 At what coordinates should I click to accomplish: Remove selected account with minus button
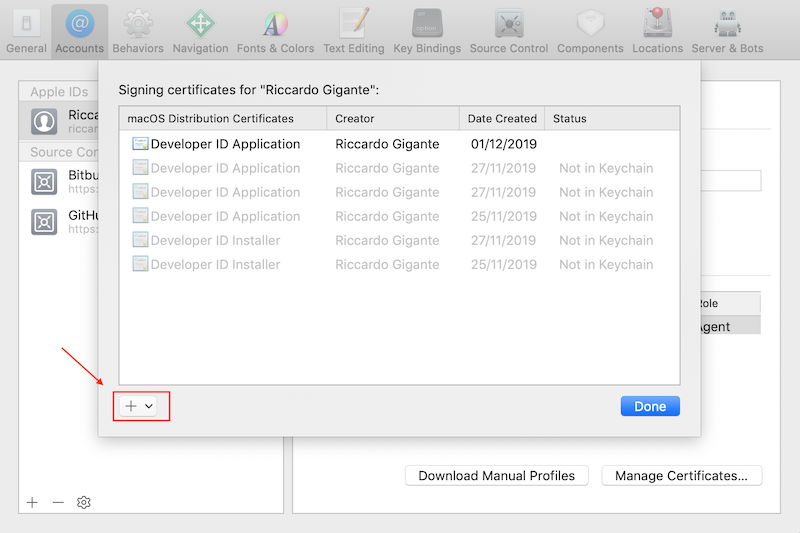[x=58, y=502]
